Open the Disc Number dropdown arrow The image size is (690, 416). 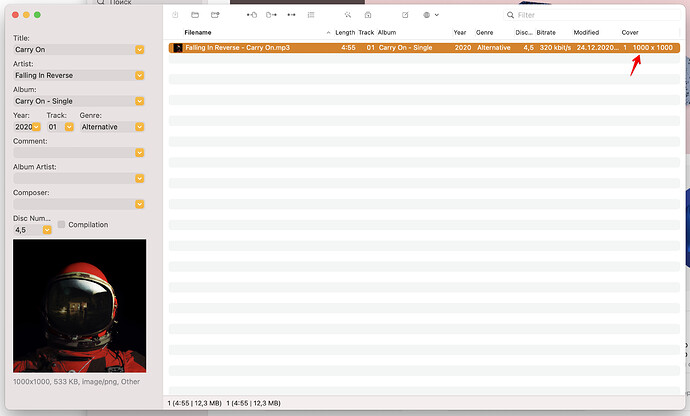pyautogui.click(x=47, y=230)
